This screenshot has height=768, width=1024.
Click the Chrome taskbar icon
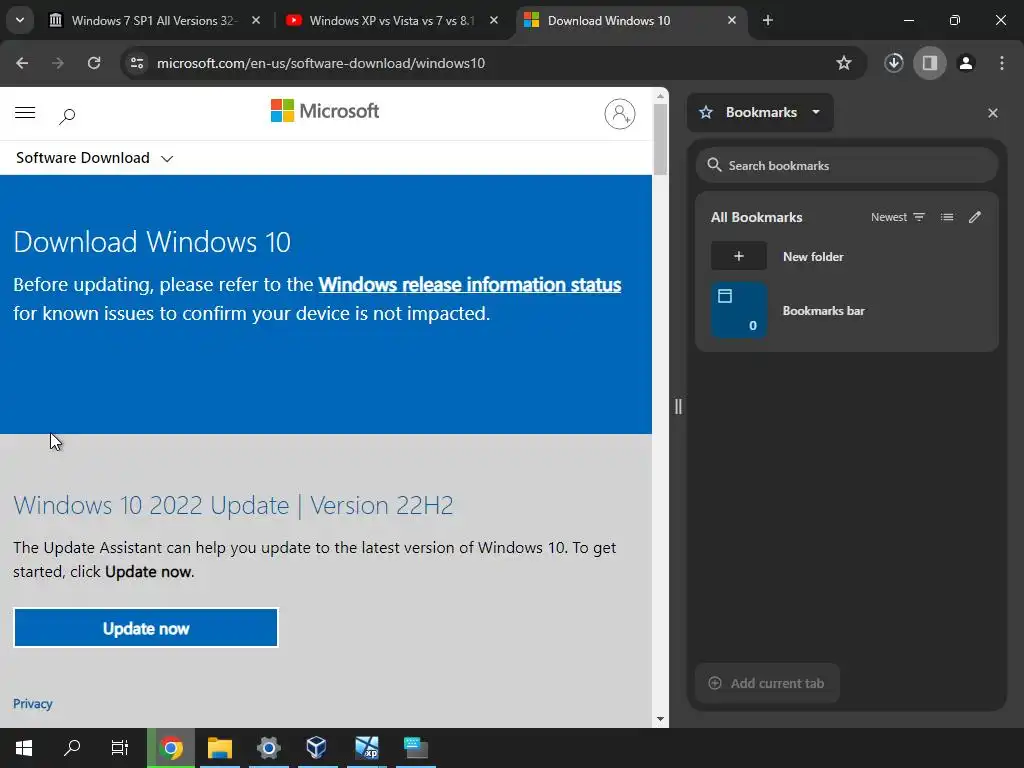[171, 748]
